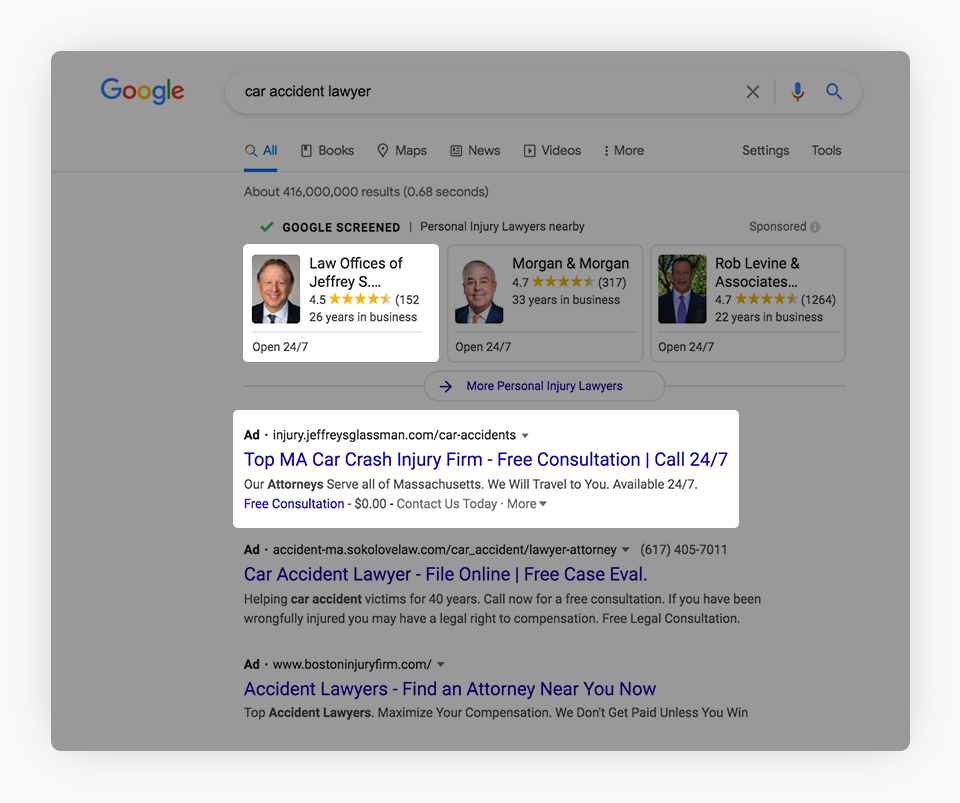Expand the More search categories menu
This screenshot has width=960, height=803.
(x=623, y=151)
